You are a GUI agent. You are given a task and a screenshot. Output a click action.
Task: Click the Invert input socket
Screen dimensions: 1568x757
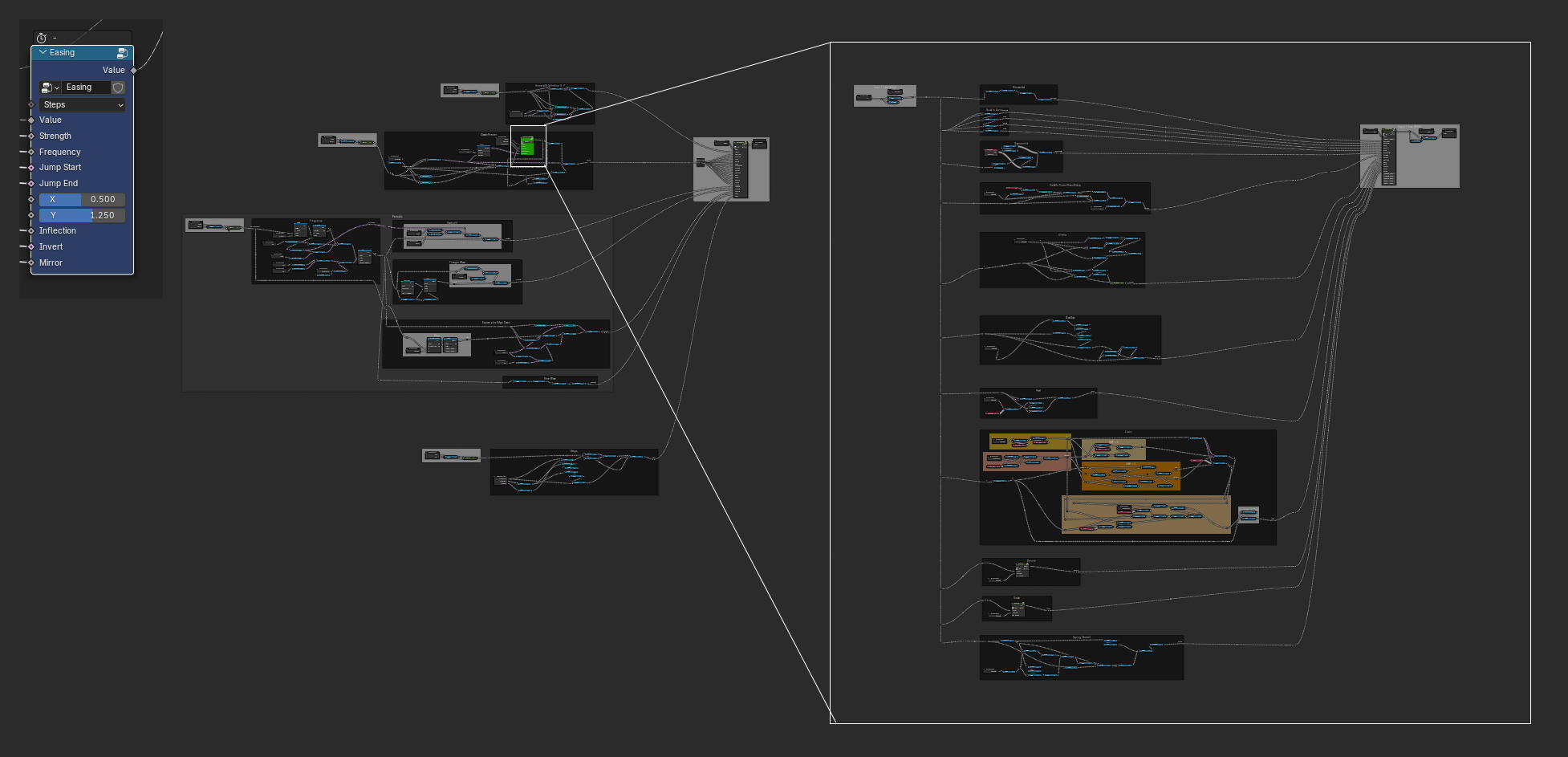(31, 246)
